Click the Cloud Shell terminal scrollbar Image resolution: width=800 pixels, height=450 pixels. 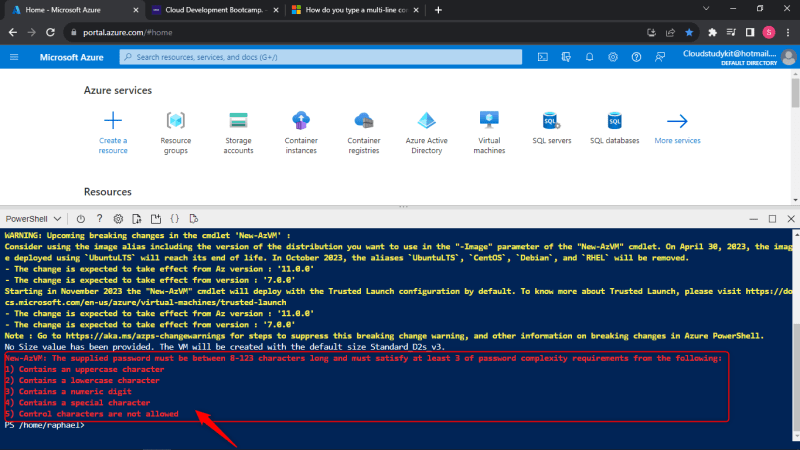coord(796,380)
